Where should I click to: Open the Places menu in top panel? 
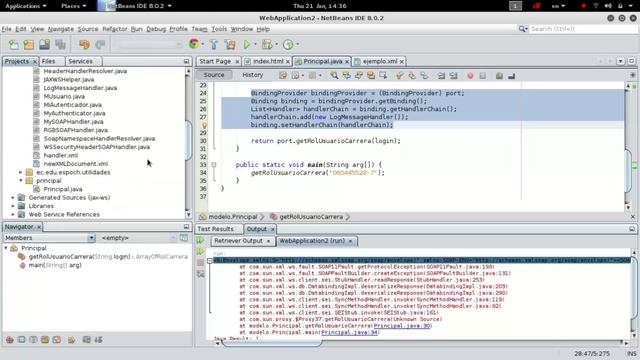(73, 6)
